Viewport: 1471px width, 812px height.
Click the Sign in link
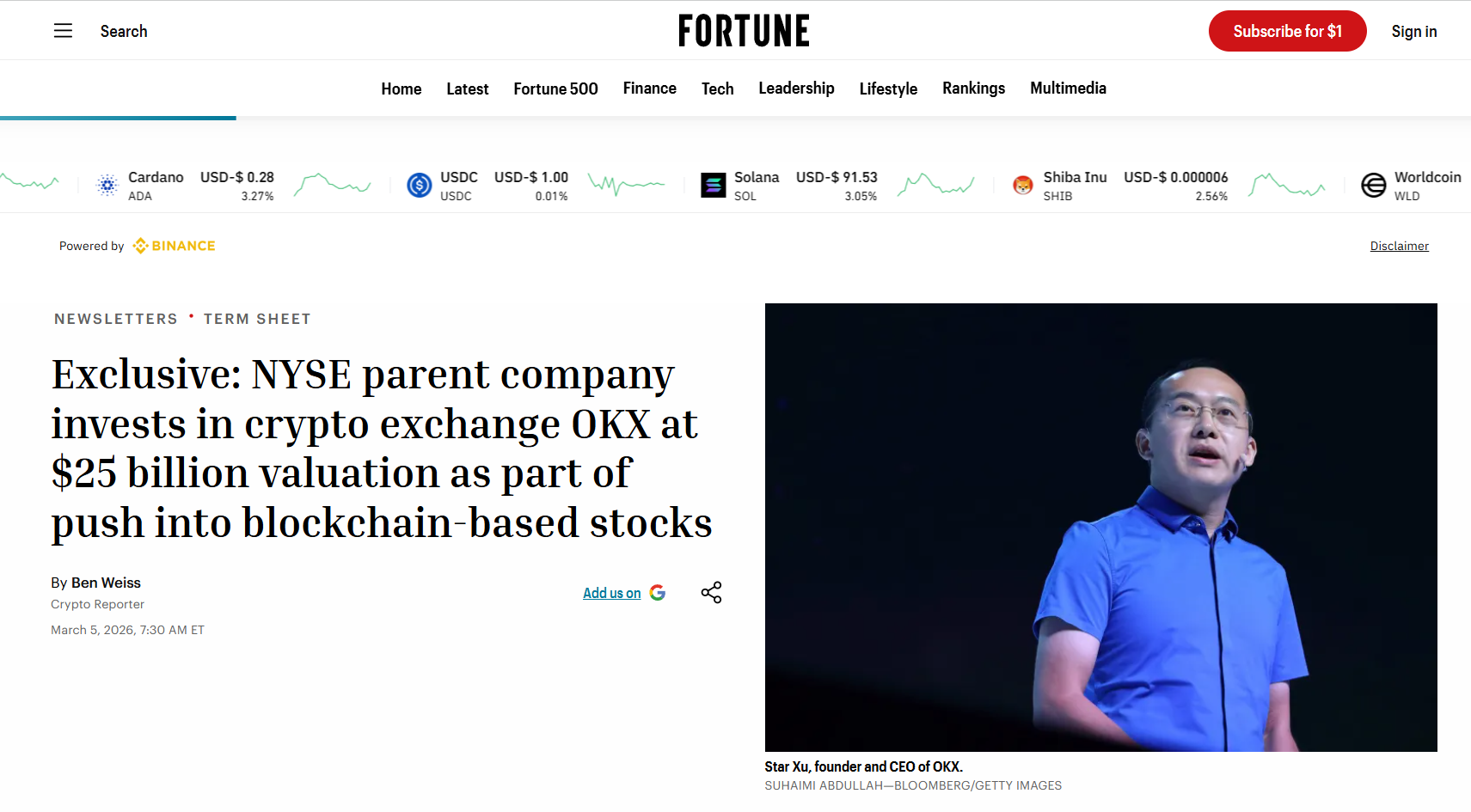(1414, 30)
